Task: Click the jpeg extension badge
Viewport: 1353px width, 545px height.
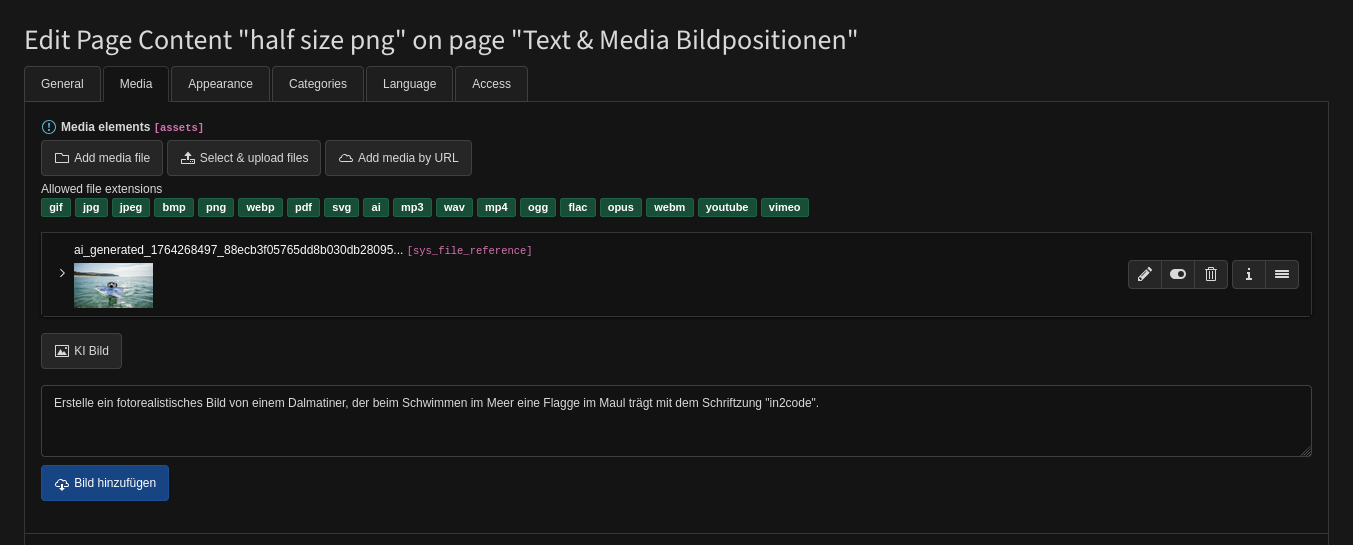Action: [131, 208]
